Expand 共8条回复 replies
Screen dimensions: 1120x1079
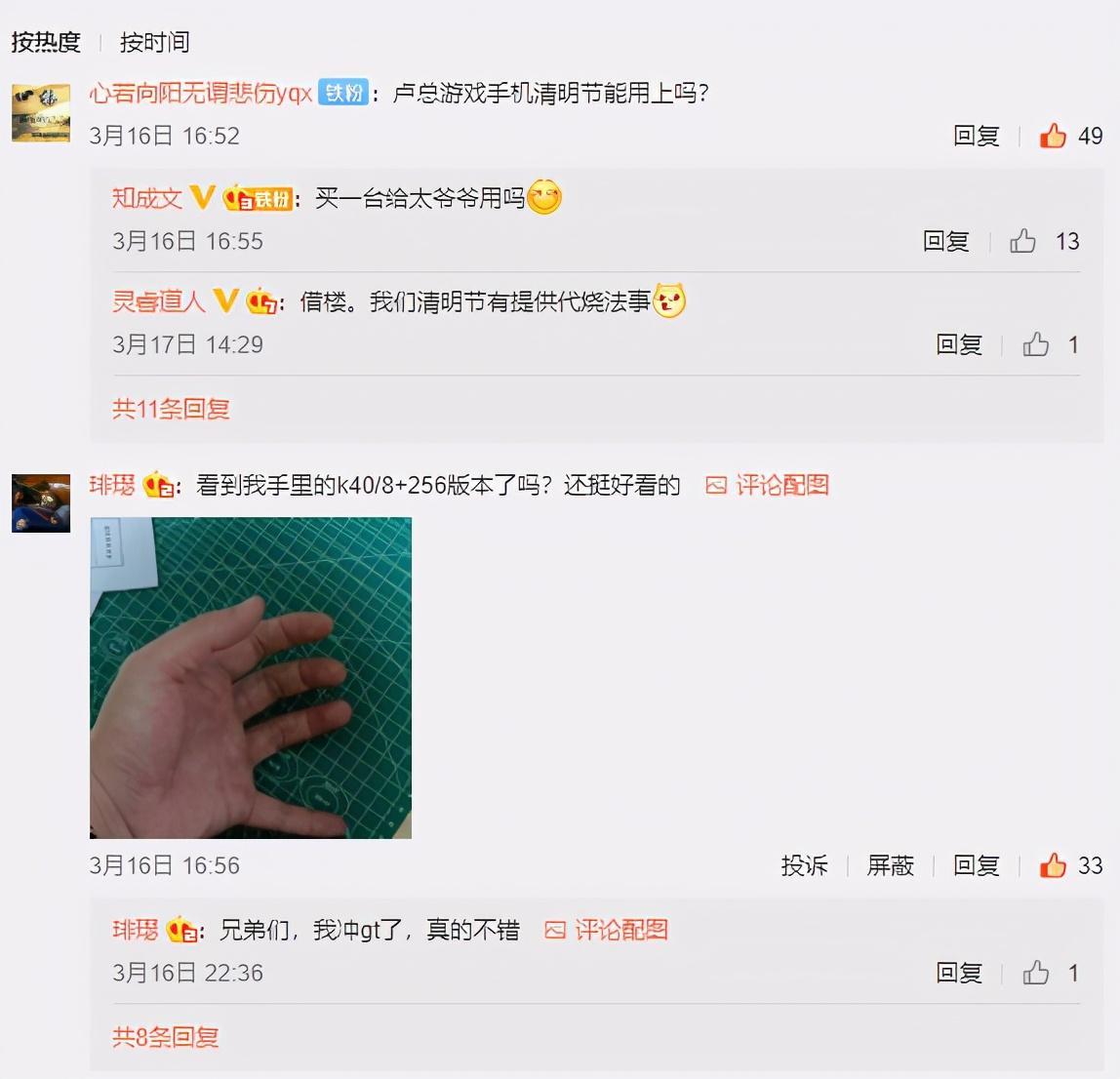coord(165,1037)
